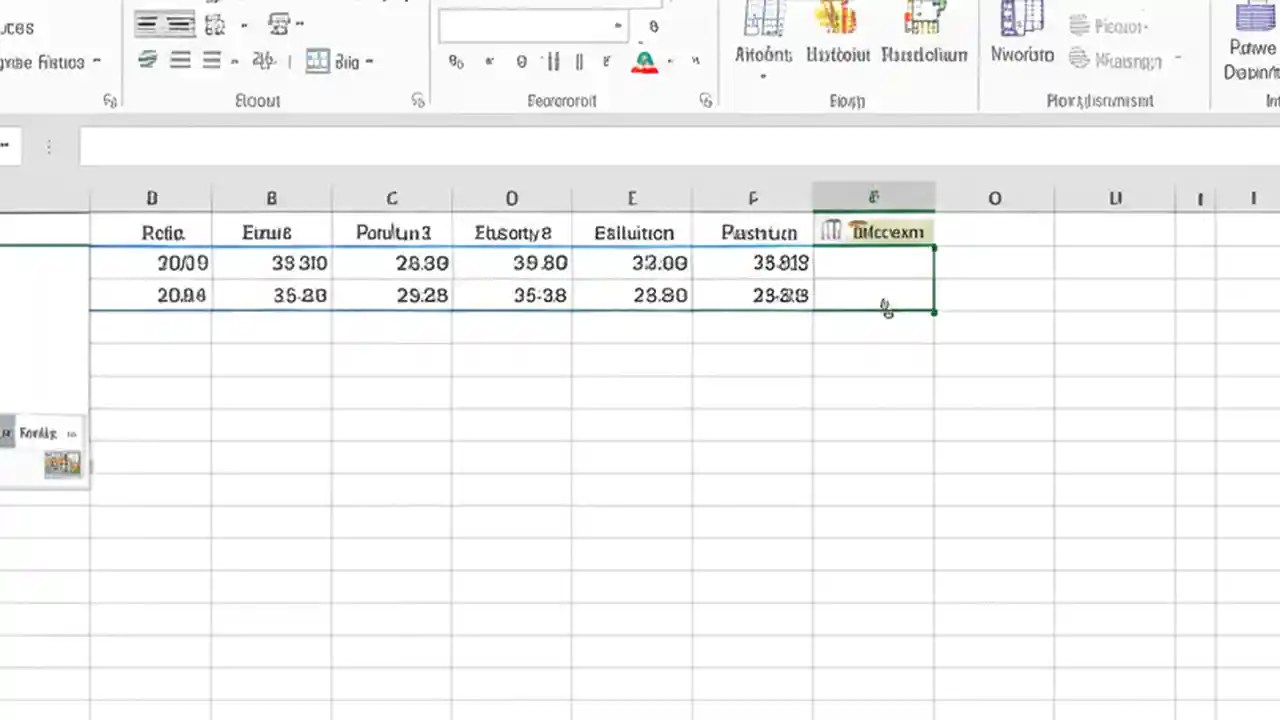Toggle center text alignment

pos(181,60)
